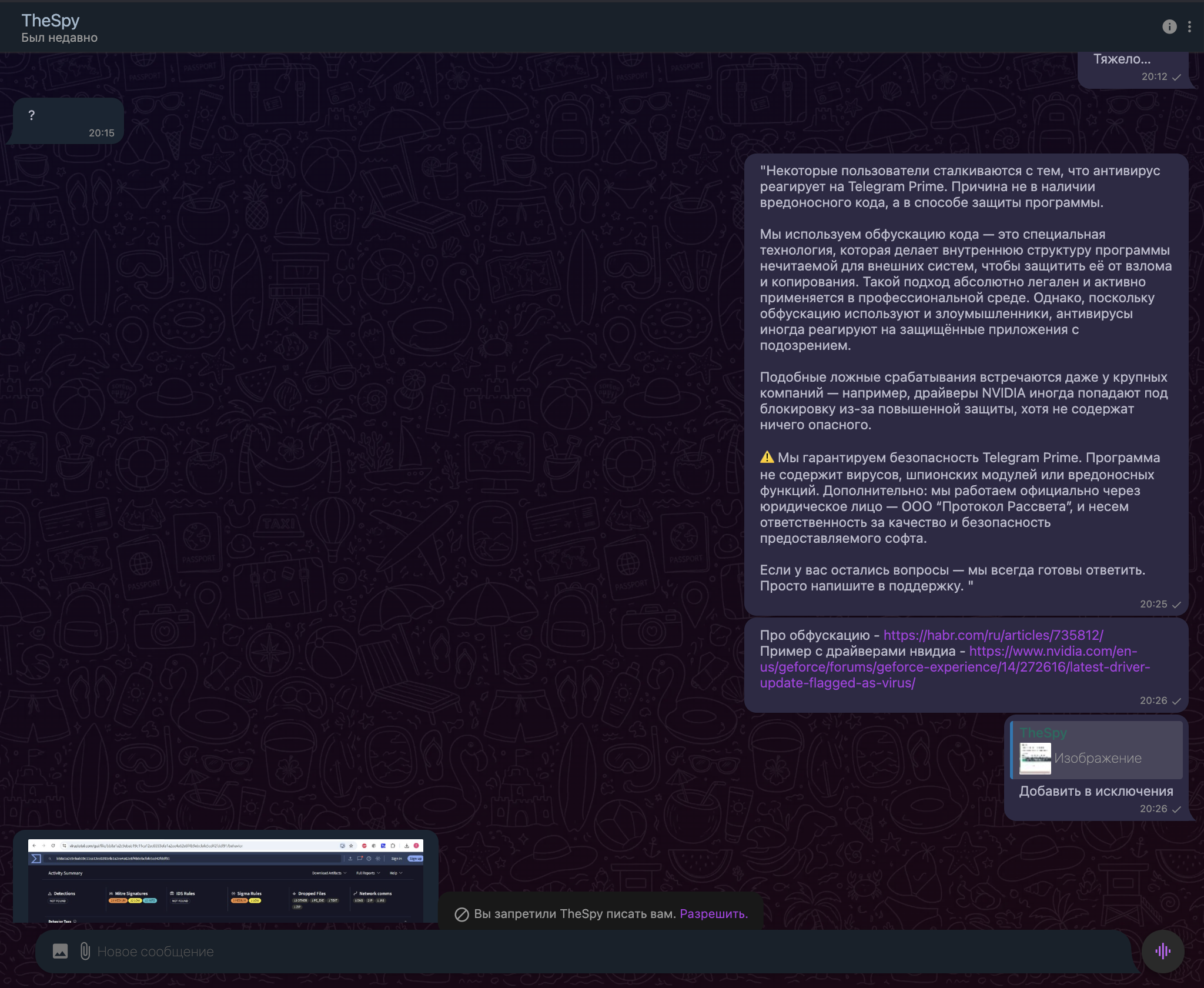Open the NVIDIA forum driver-flagged link
This screenshot has width=1204, height=988.
(955, 667)
